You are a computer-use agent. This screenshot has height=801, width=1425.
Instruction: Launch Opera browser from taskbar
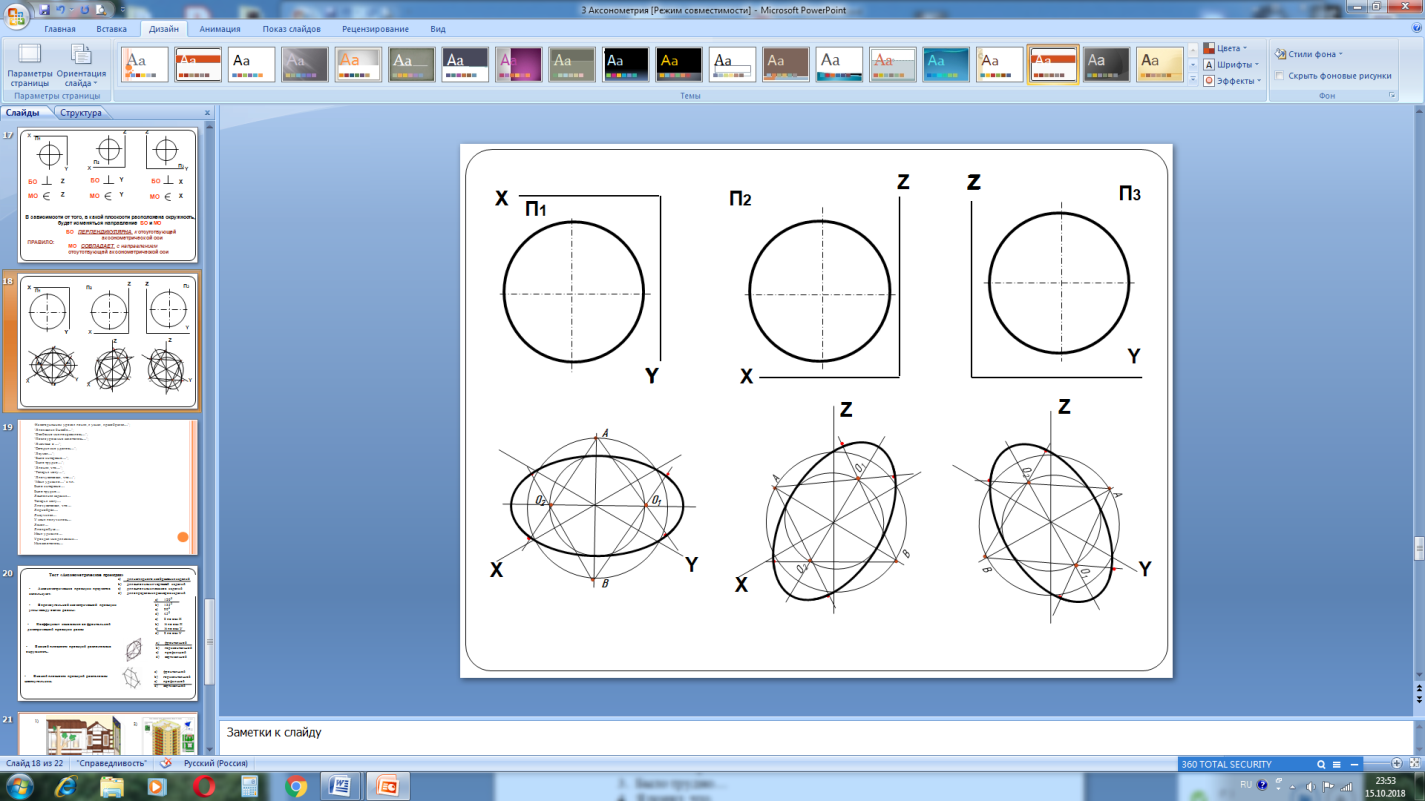coord(204,786)
